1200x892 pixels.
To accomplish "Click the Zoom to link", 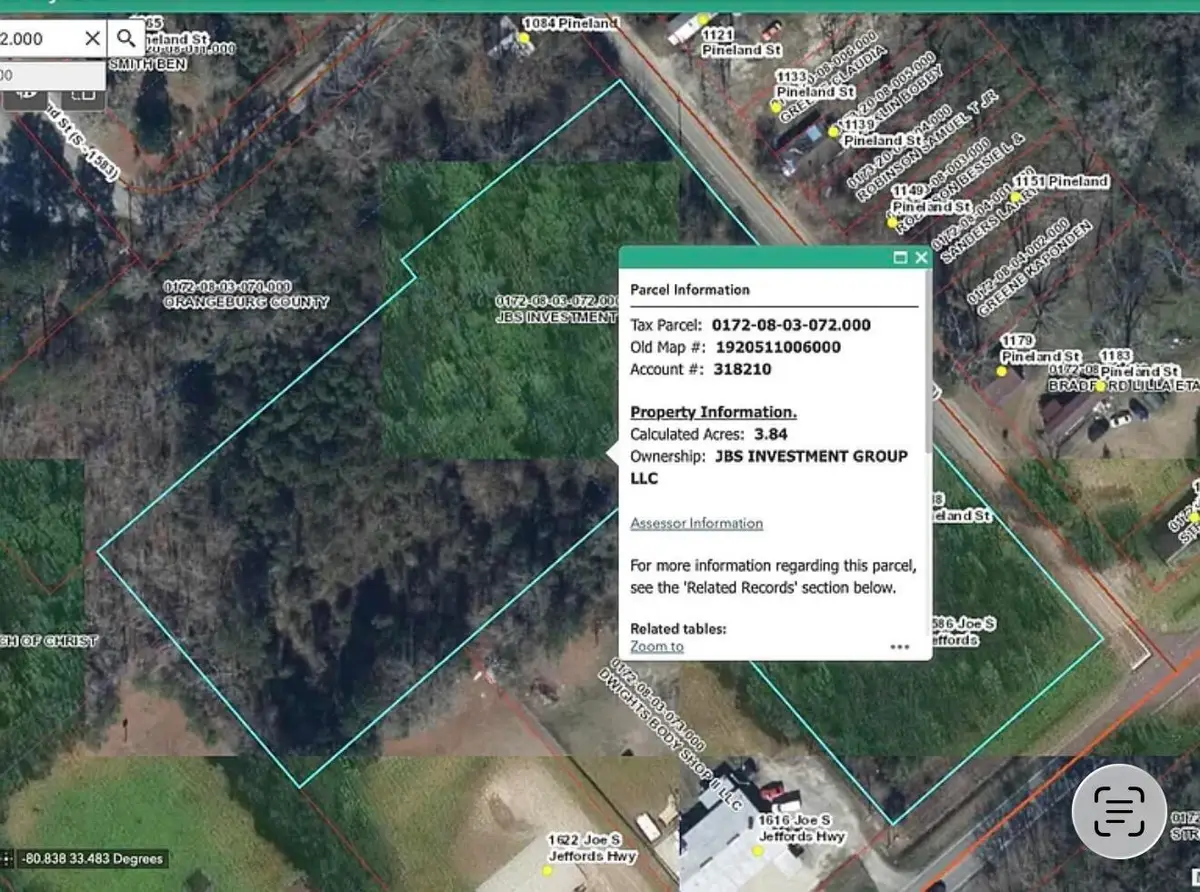I will pos(655,646).
